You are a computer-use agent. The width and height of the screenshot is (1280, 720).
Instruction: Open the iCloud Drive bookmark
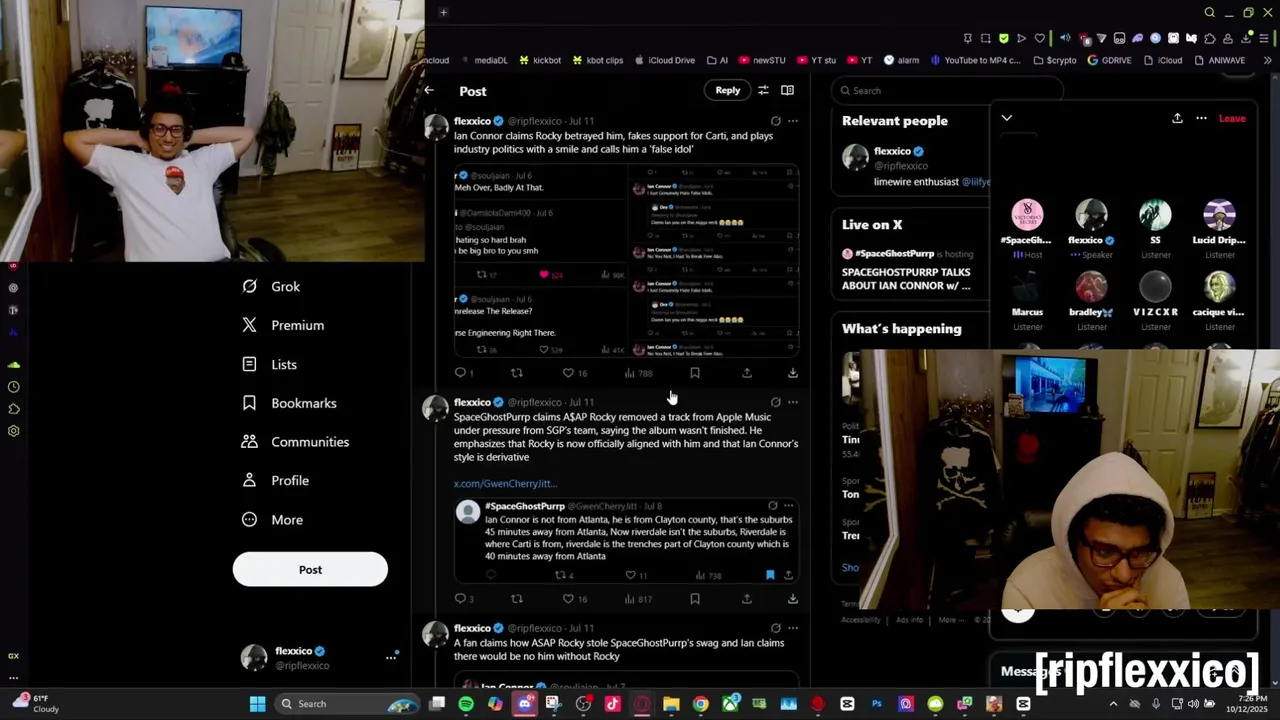pyautogui.click(x=665, y=60)
